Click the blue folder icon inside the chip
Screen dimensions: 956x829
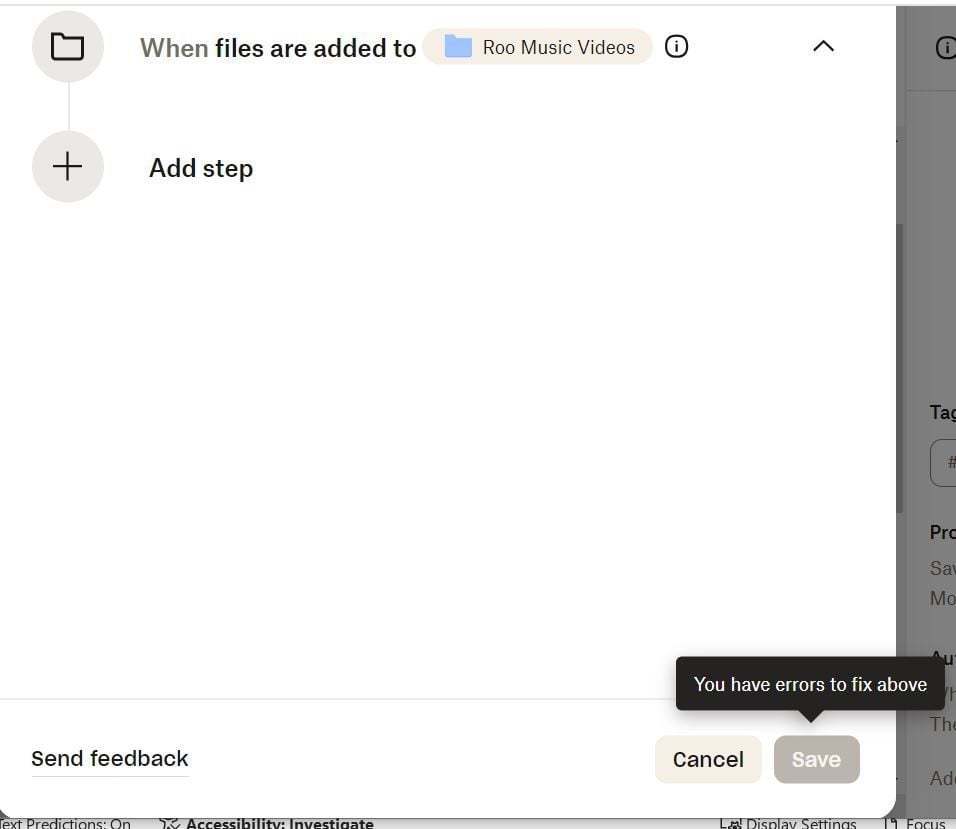(x=459, y=47)
